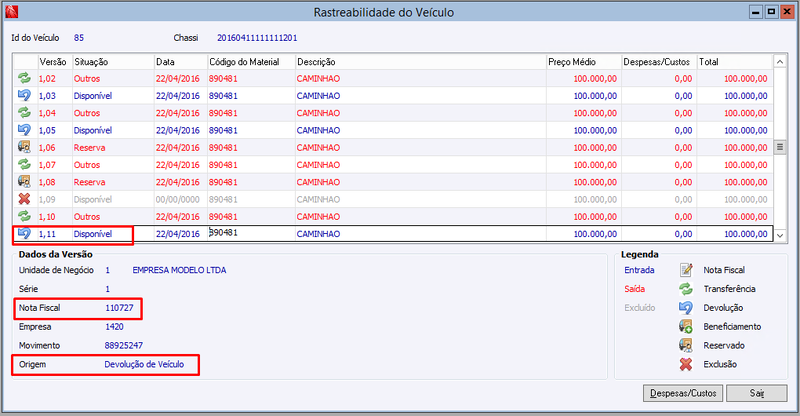
Task: Click the Movimento value 88925247
Action: click(x=123, y=346)
